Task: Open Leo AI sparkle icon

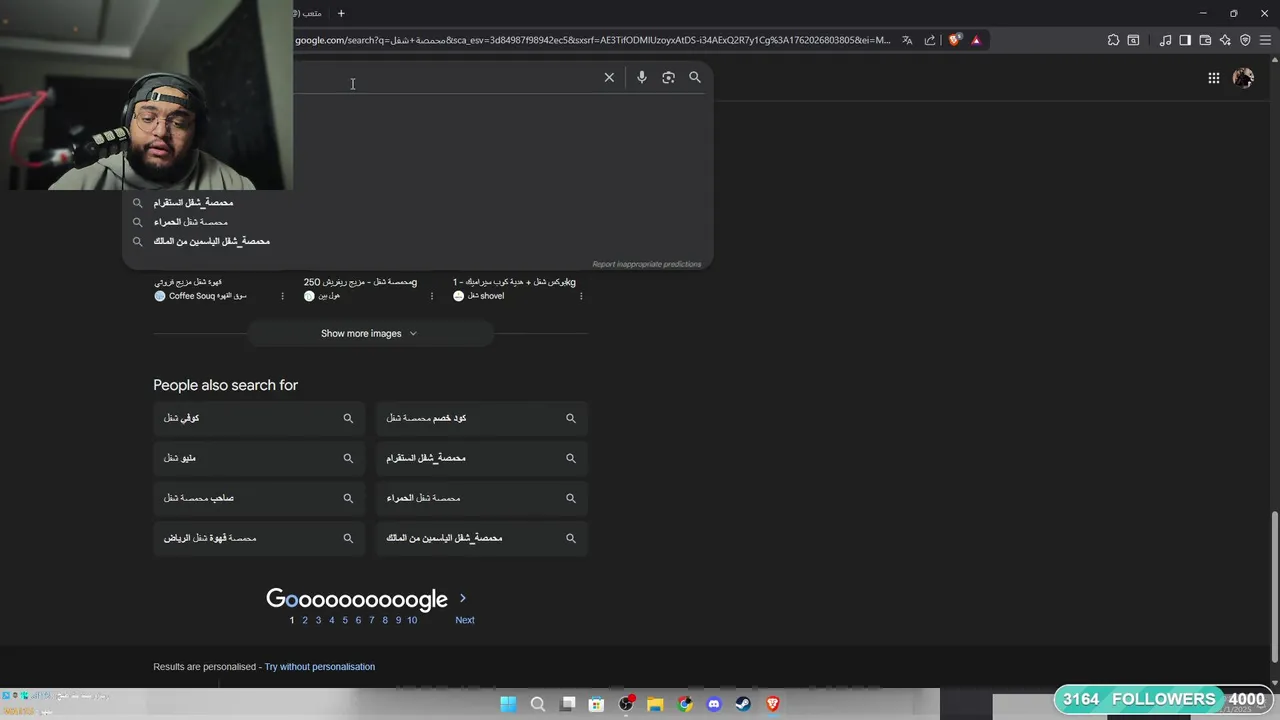Action: (x=1225, y=40)
